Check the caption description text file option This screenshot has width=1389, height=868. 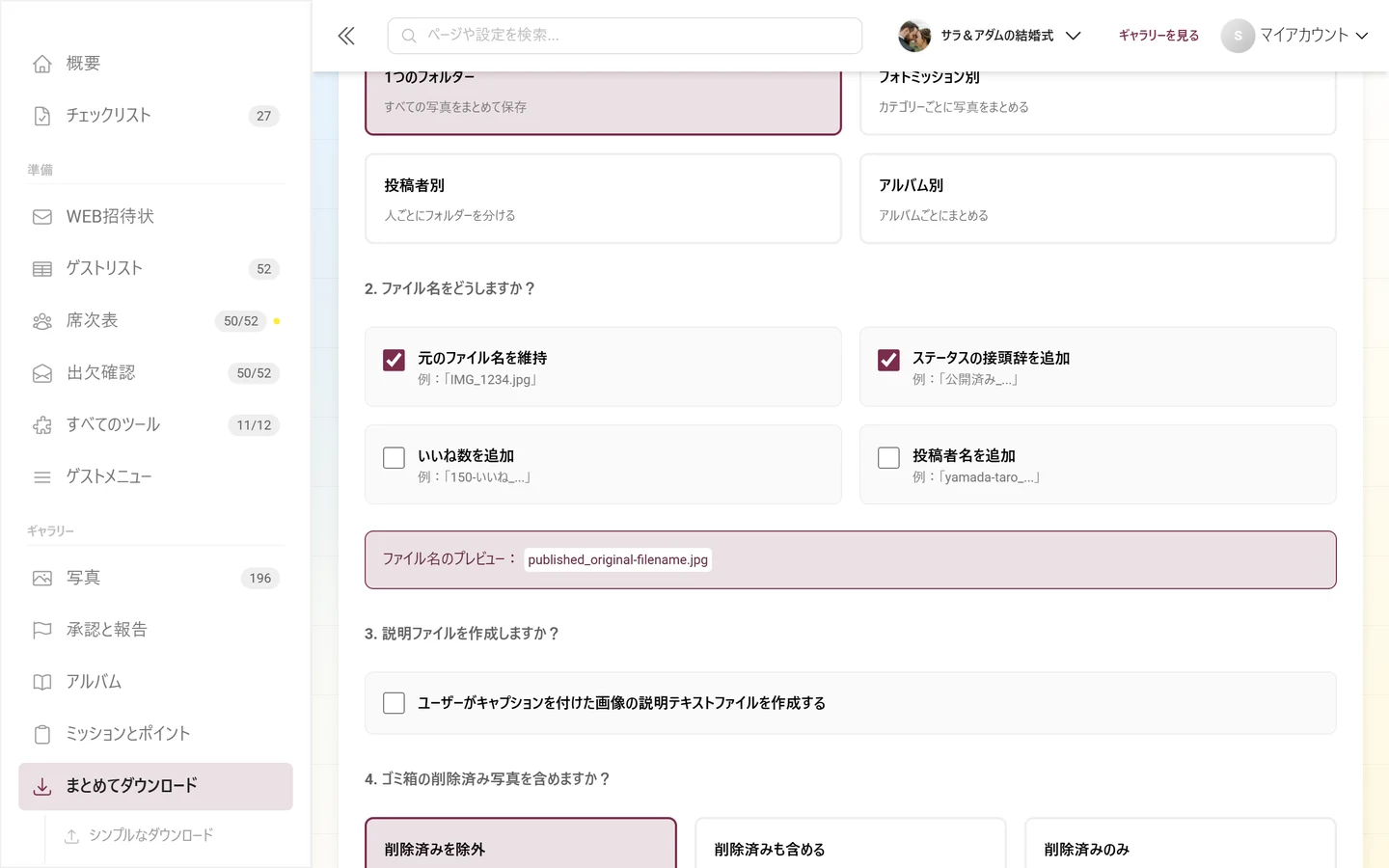pyautogui.click(x=394, y=703)
